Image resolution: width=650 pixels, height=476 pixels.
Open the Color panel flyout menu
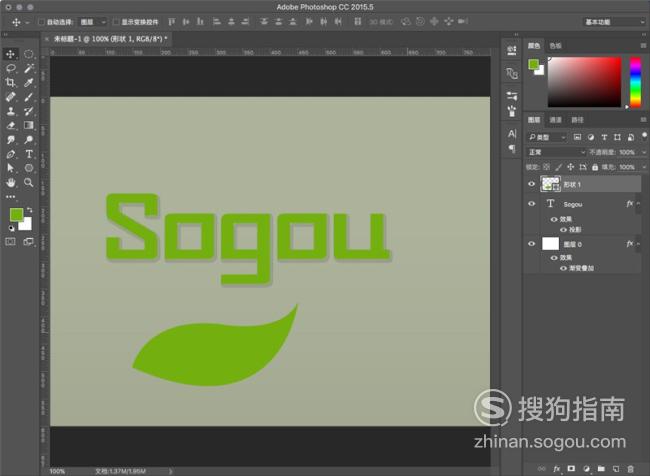tap(643, 45)
